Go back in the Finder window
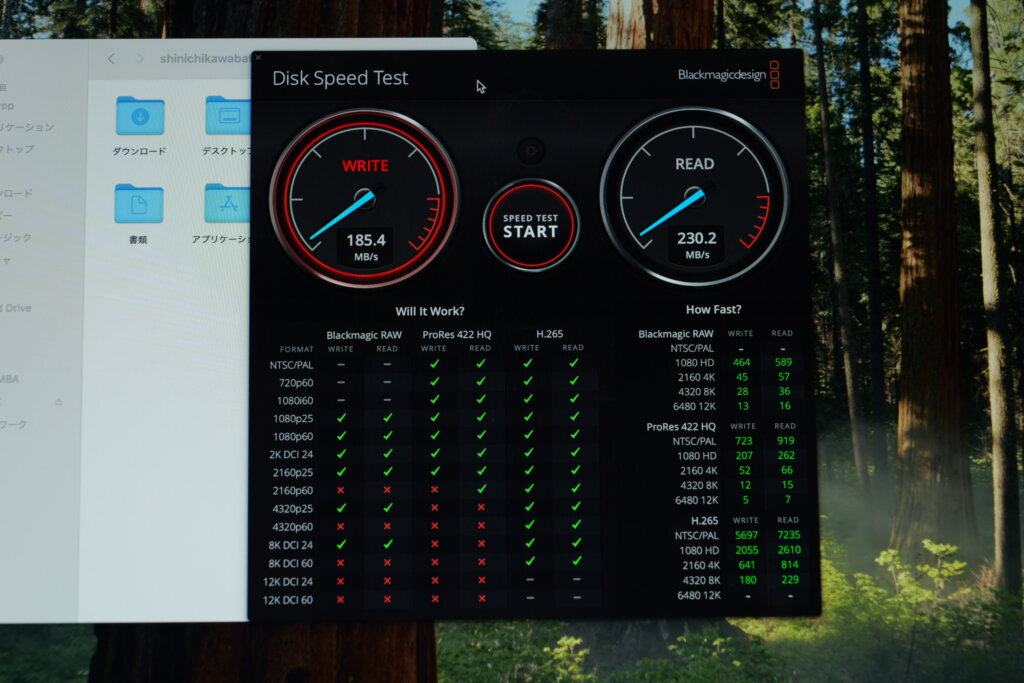The height and width of the screenshot is (683, 1024). 112,59
